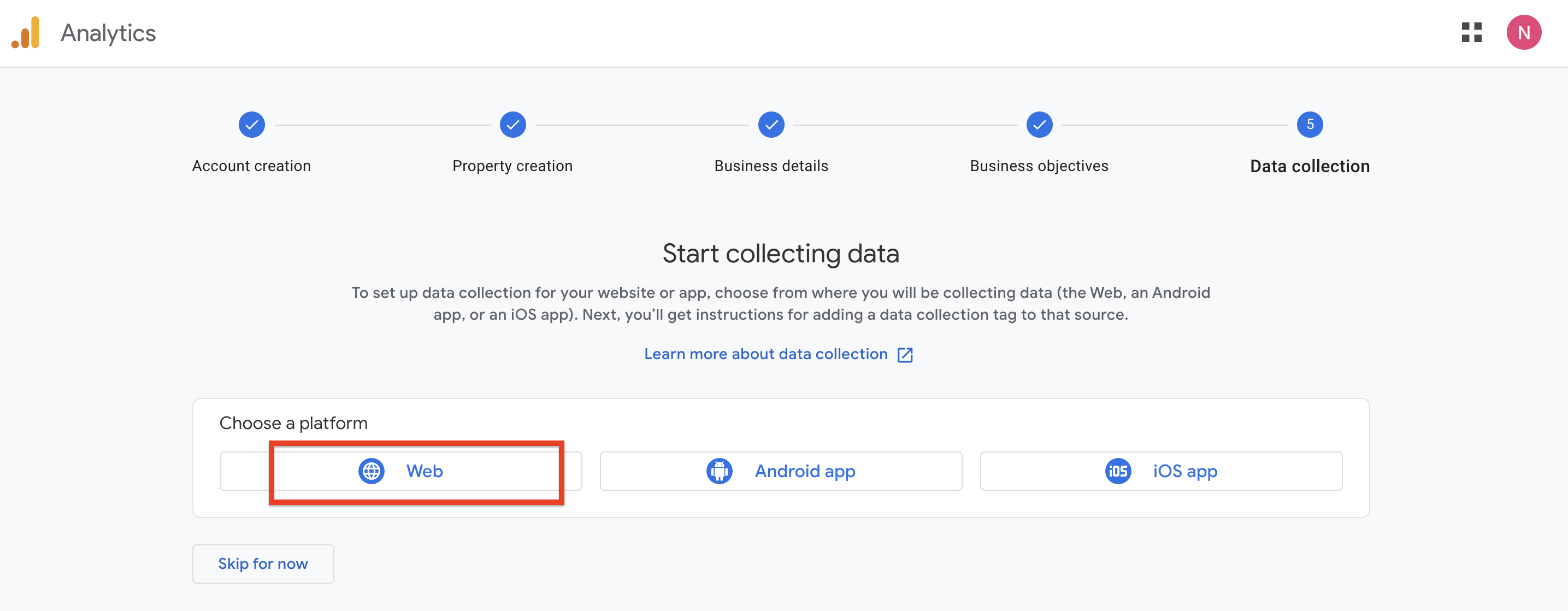Screen dimensions: 1568x611
Task: Click the Analytics logo icon
Action: (26, 33)
